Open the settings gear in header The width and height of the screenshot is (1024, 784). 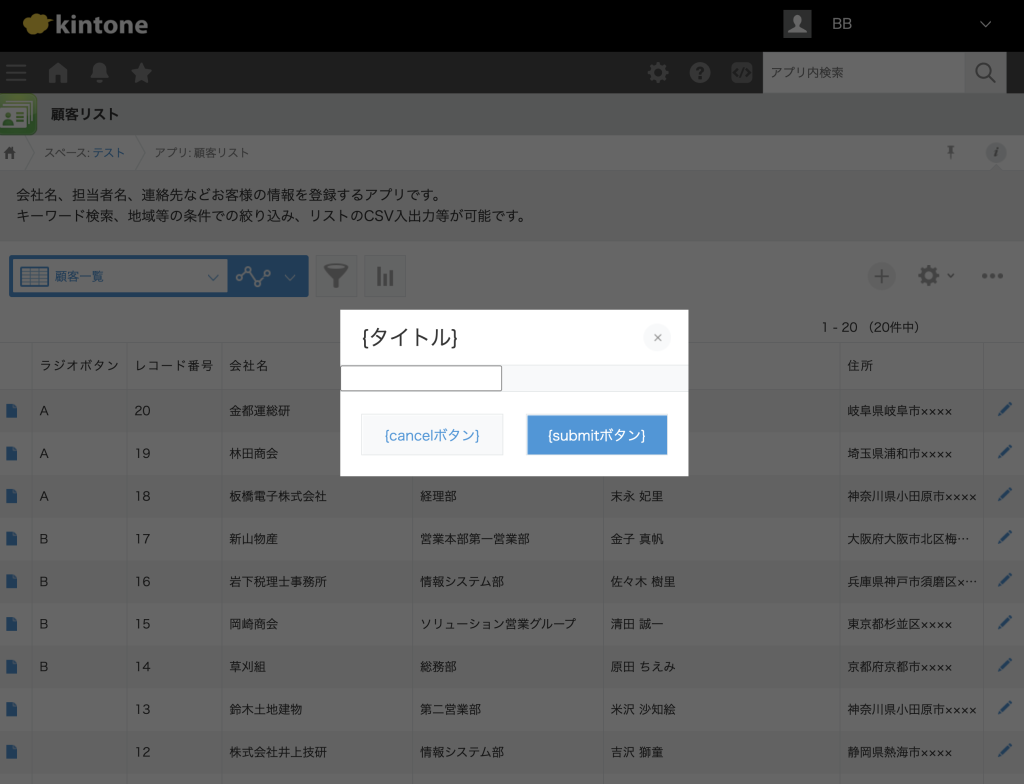pos(658,73)
